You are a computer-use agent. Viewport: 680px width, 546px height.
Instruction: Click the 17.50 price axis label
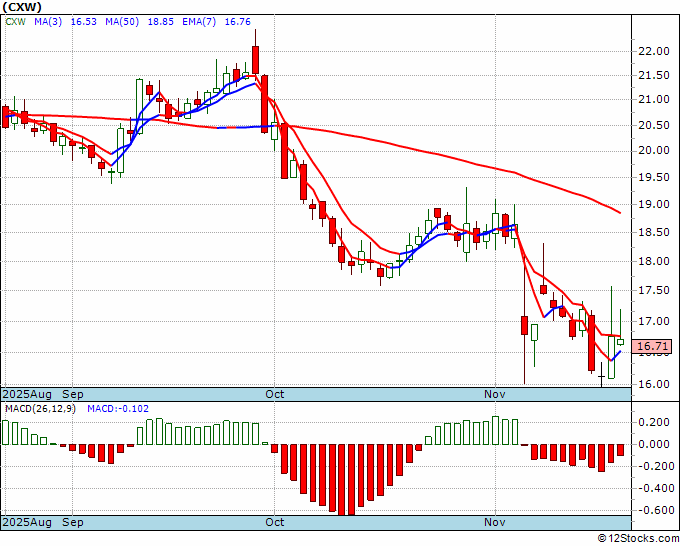[654, 291]
